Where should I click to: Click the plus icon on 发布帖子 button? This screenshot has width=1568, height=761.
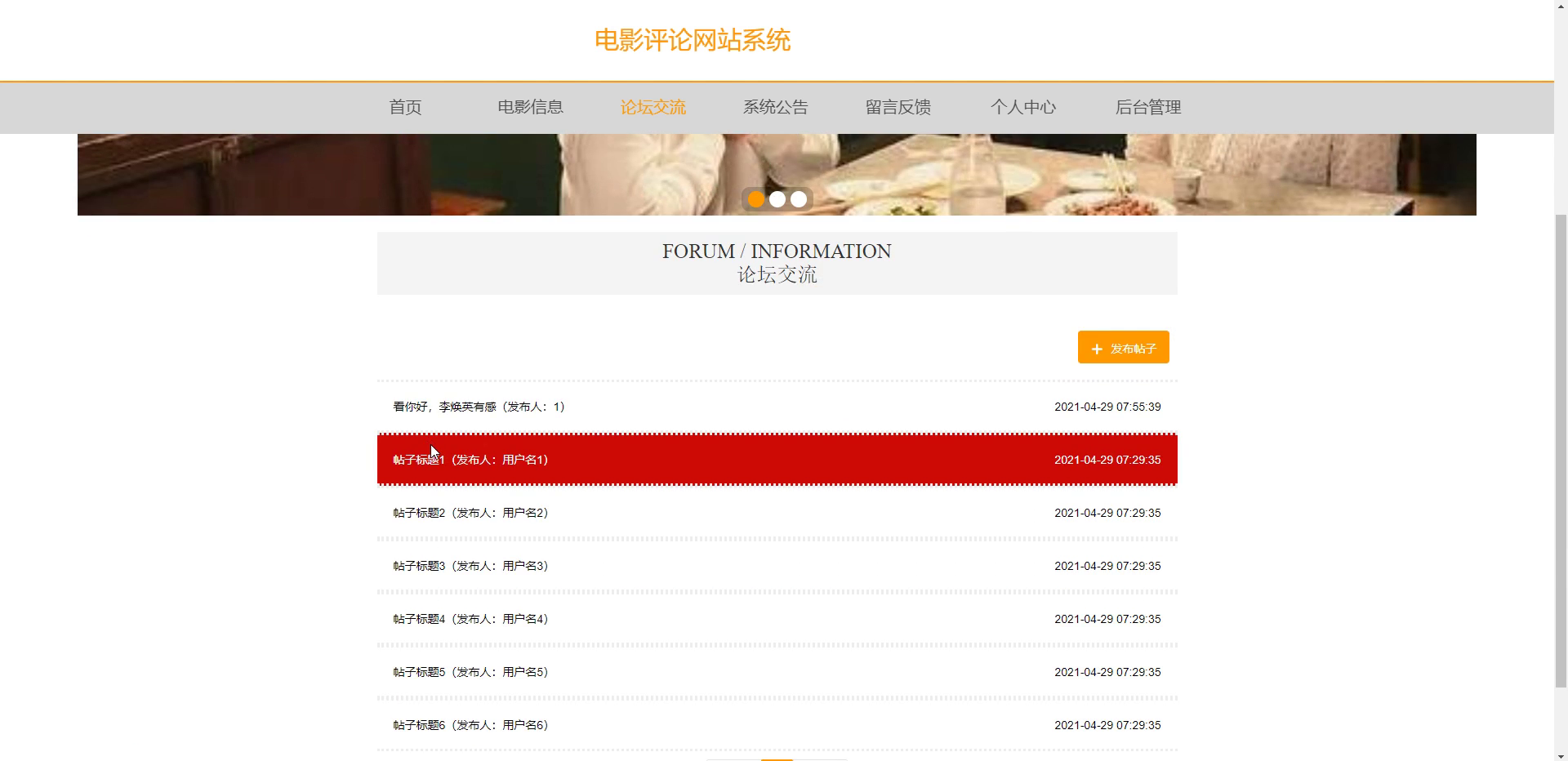tap(1097, 349)
